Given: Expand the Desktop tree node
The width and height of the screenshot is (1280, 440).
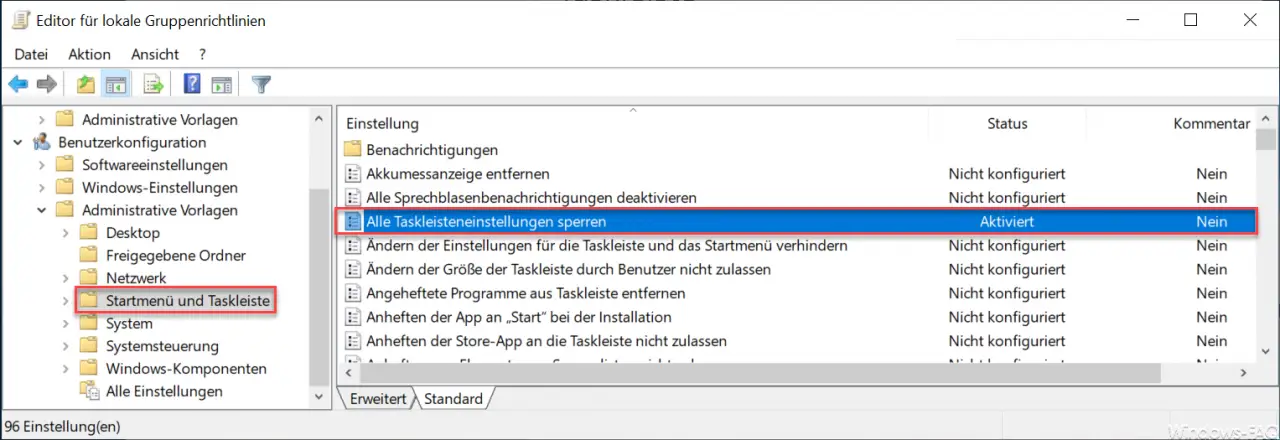Looking at the screenshot, I should tap(65, 233).
